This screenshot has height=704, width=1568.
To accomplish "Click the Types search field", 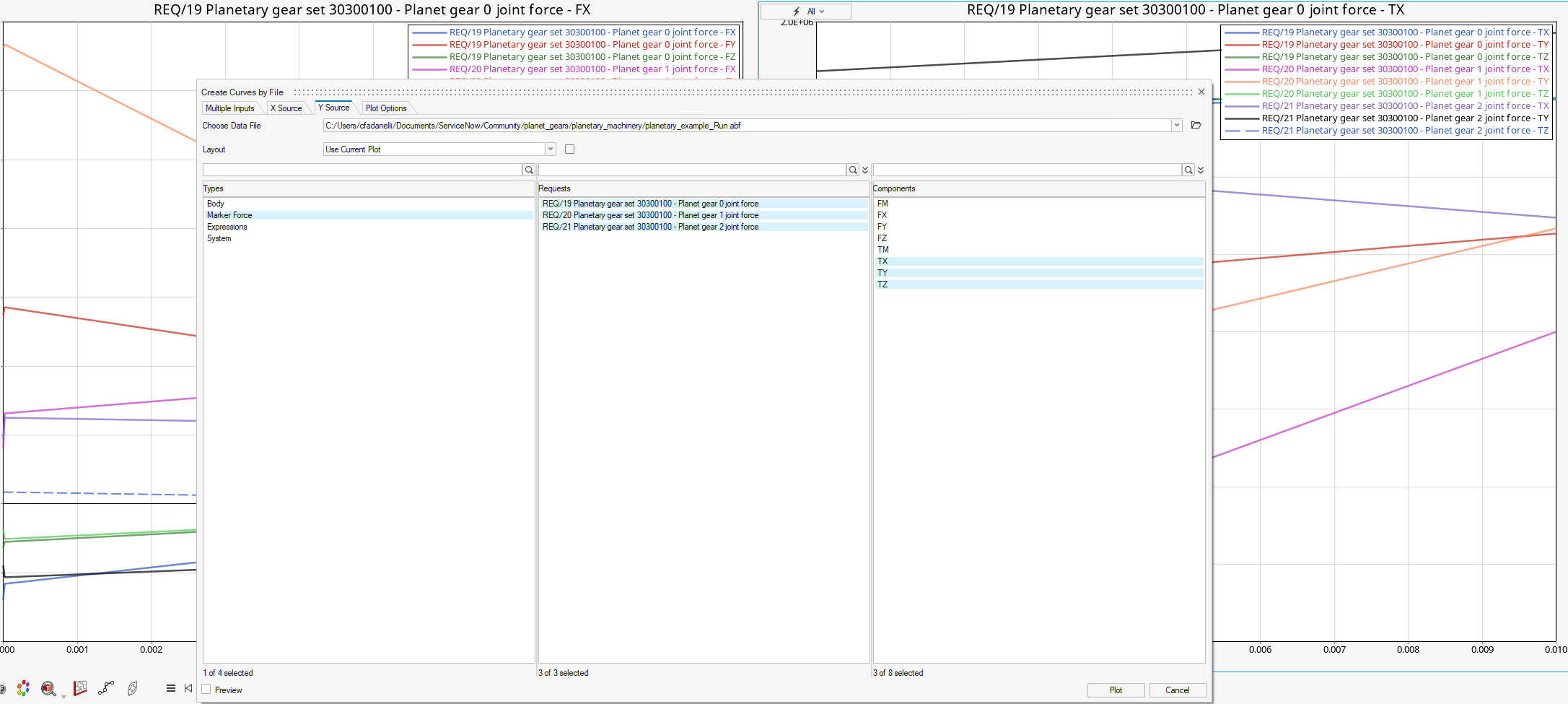I will [362, 170].
